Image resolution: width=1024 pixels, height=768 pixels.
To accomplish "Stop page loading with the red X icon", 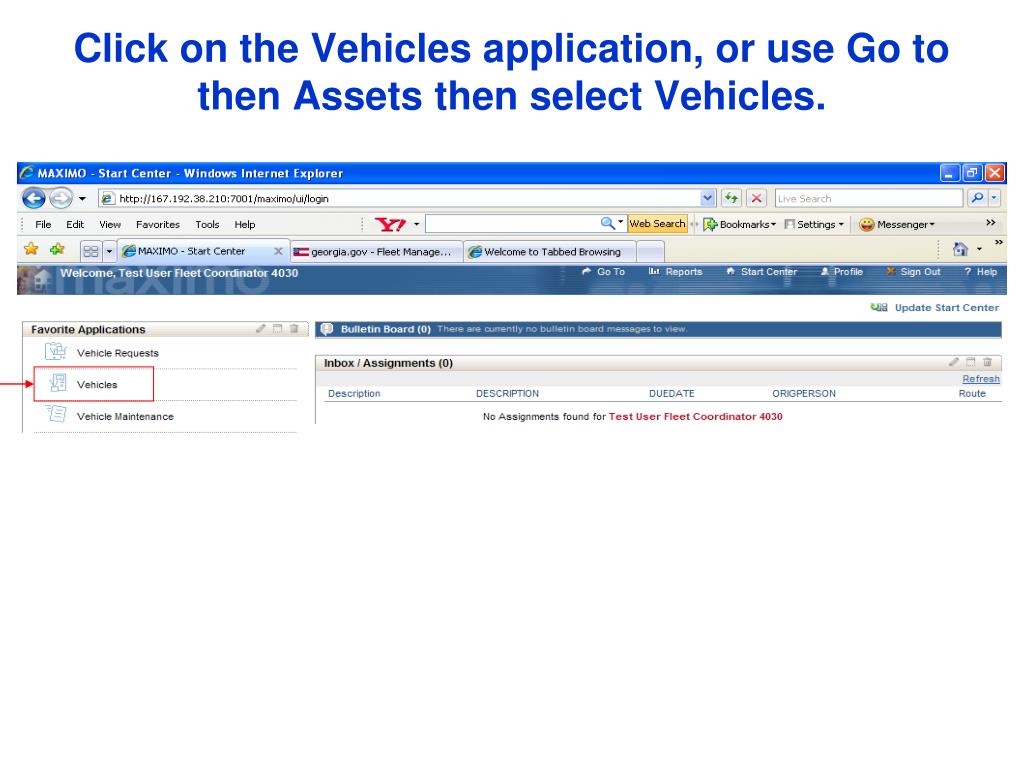I will [756, 198].
